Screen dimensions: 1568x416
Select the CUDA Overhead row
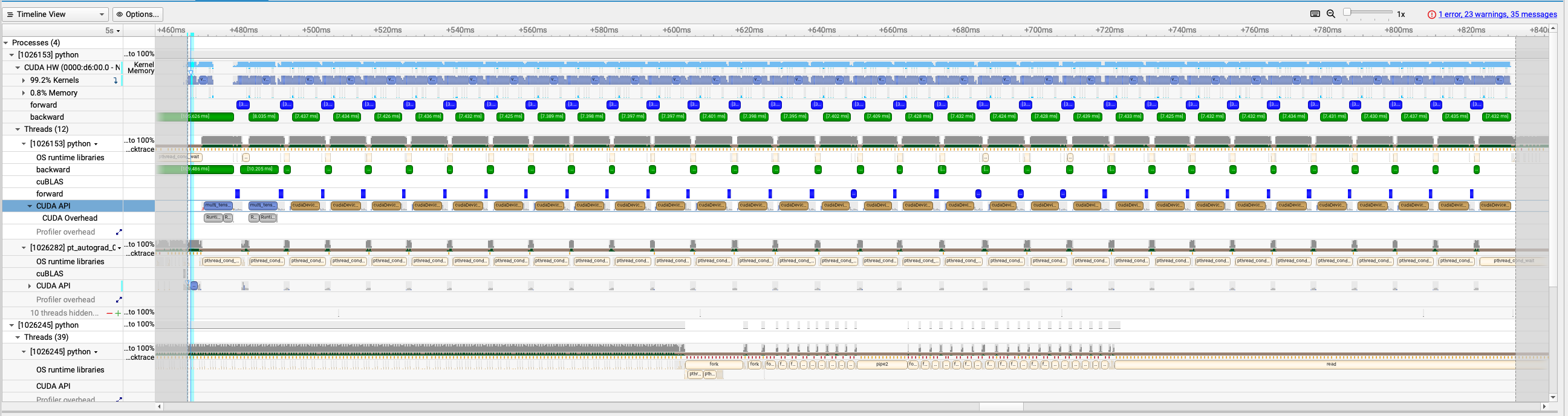point(70,218)
